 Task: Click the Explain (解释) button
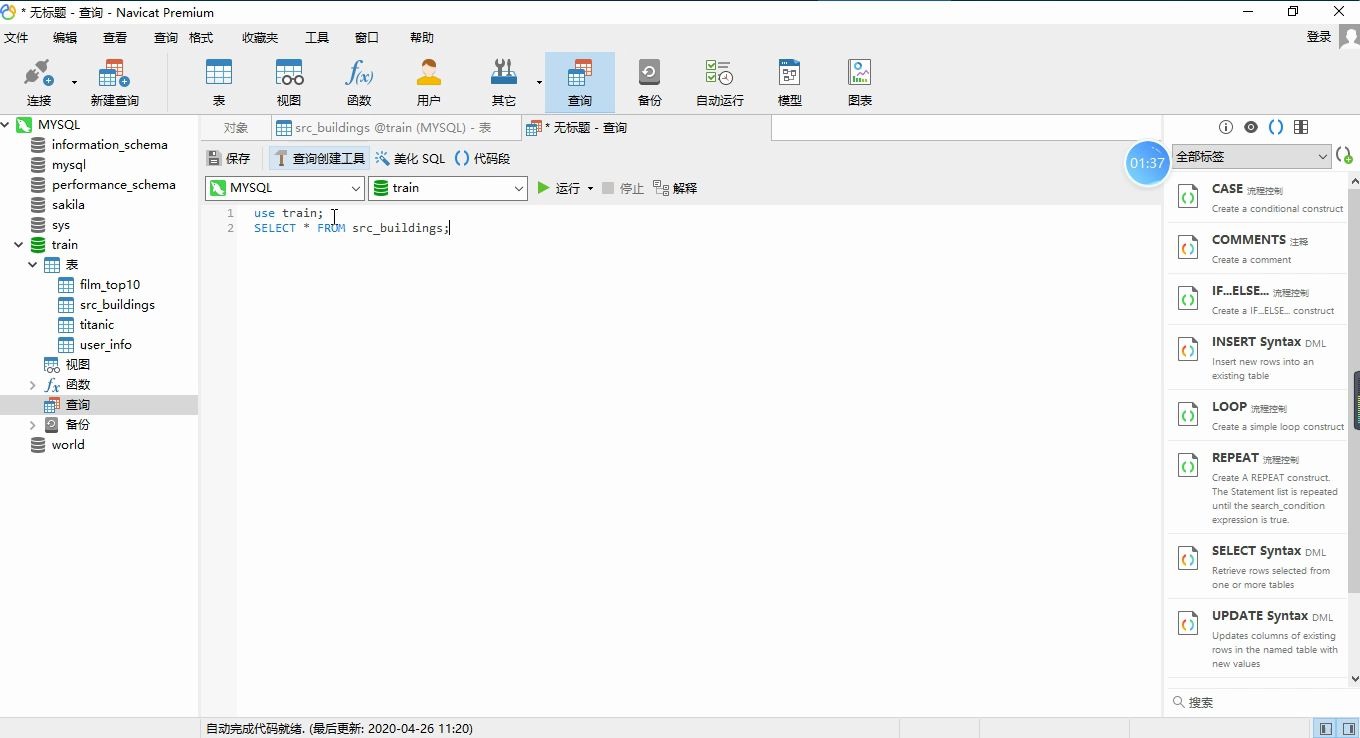click(x=675, y=188)
